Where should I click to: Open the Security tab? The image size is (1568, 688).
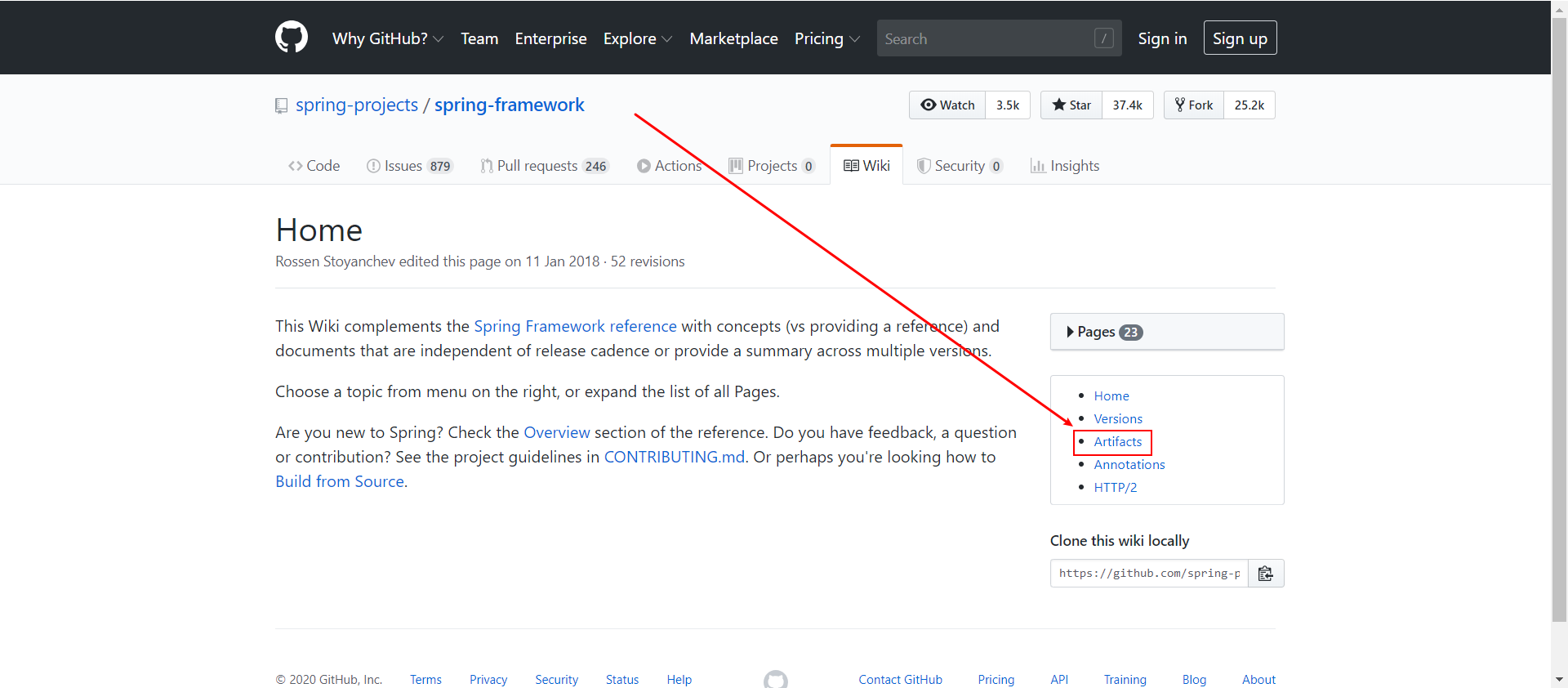coord(960,166)
